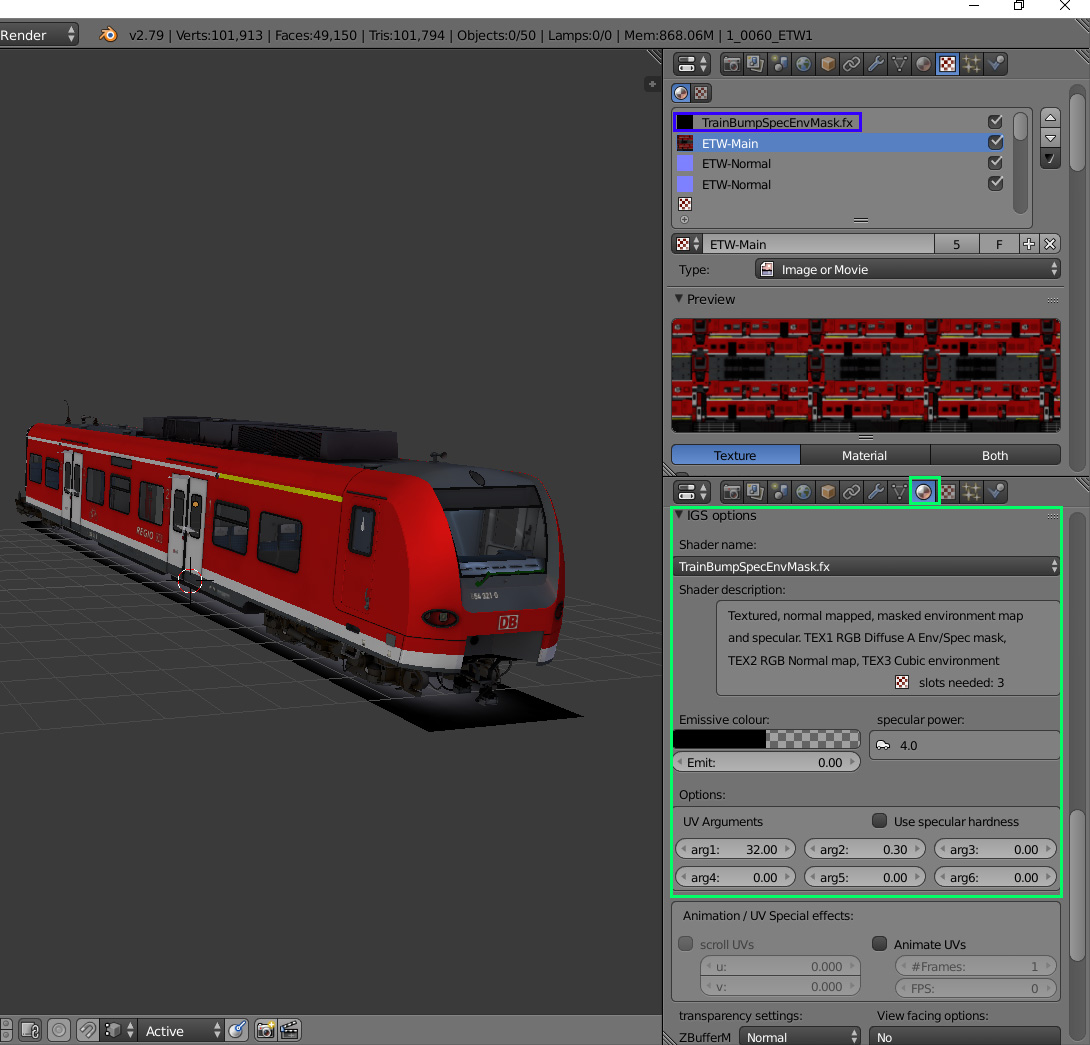Screen dimensions: 1090x1045
Task: Select TrainBumpSpecEnvMask.fx texture slot
Action: [777, 122]
